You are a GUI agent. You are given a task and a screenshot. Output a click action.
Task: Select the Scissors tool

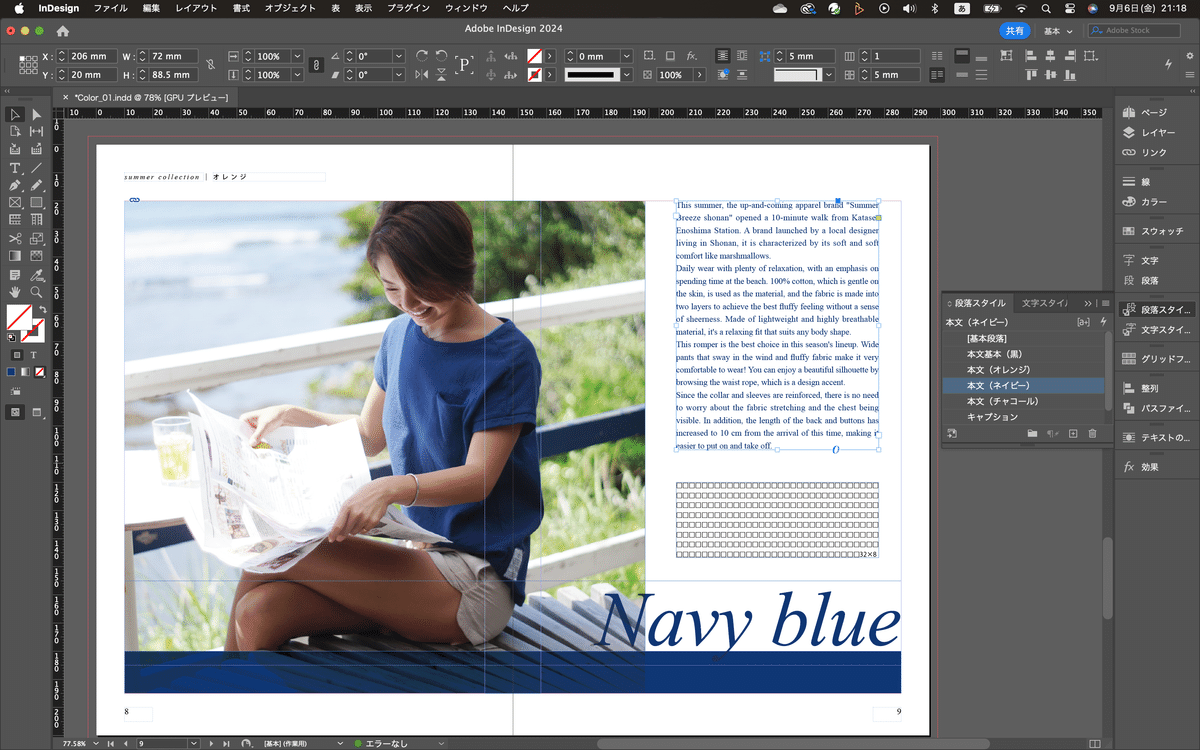click(15, 238)
